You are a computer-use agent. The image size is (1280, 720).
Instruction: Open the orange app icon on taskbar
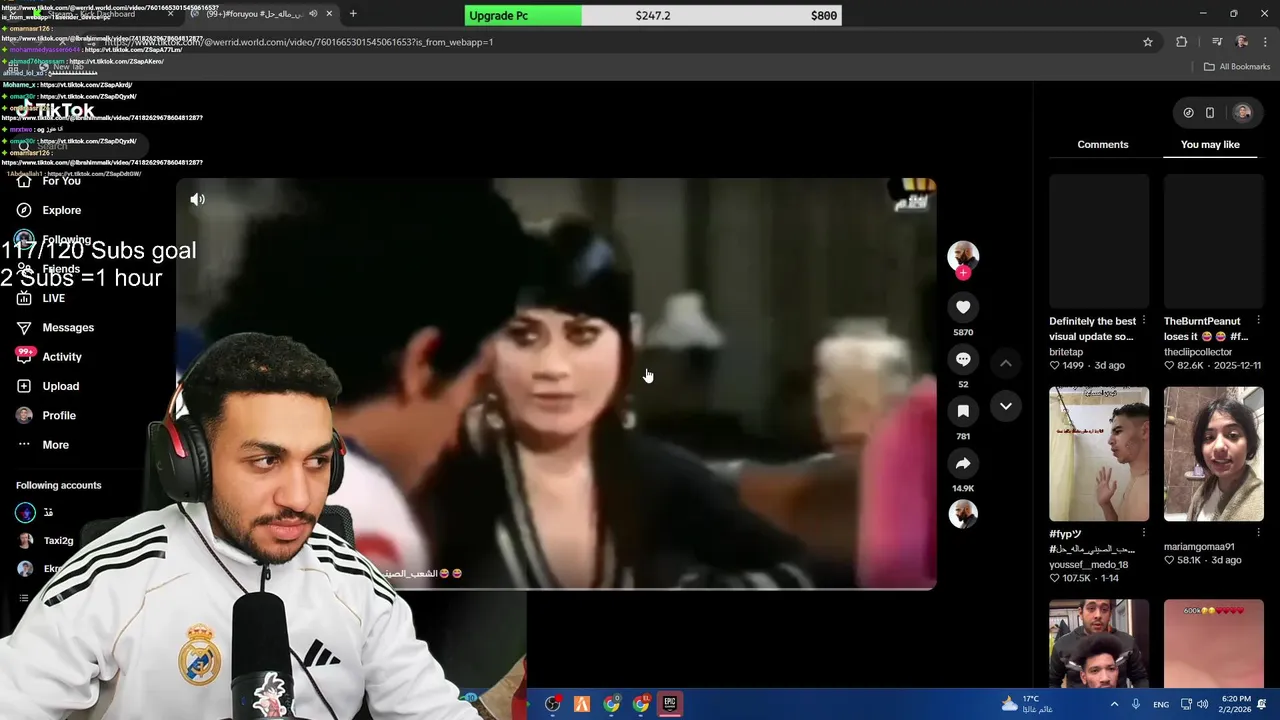pyautogui.click(x=582, y=704)
